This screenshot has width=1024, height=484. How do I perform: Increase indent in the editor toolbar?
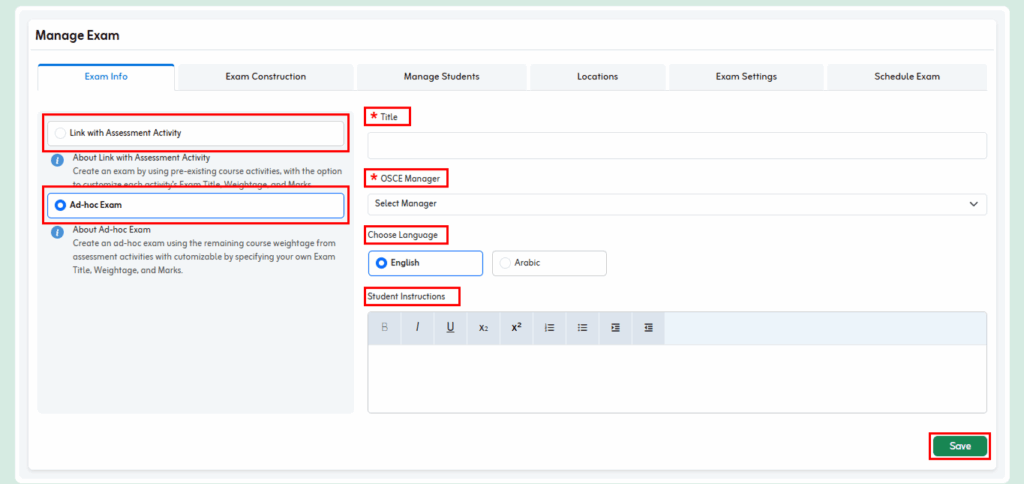(615, 327)
